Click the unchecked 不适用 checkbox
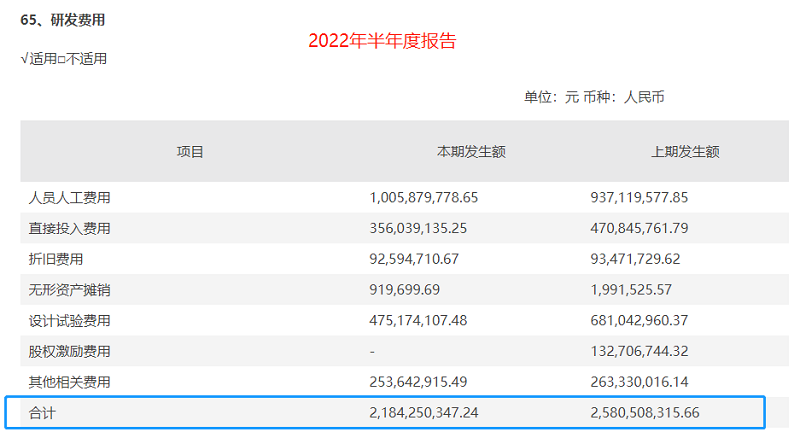800x432 pixels. point(61,59)
